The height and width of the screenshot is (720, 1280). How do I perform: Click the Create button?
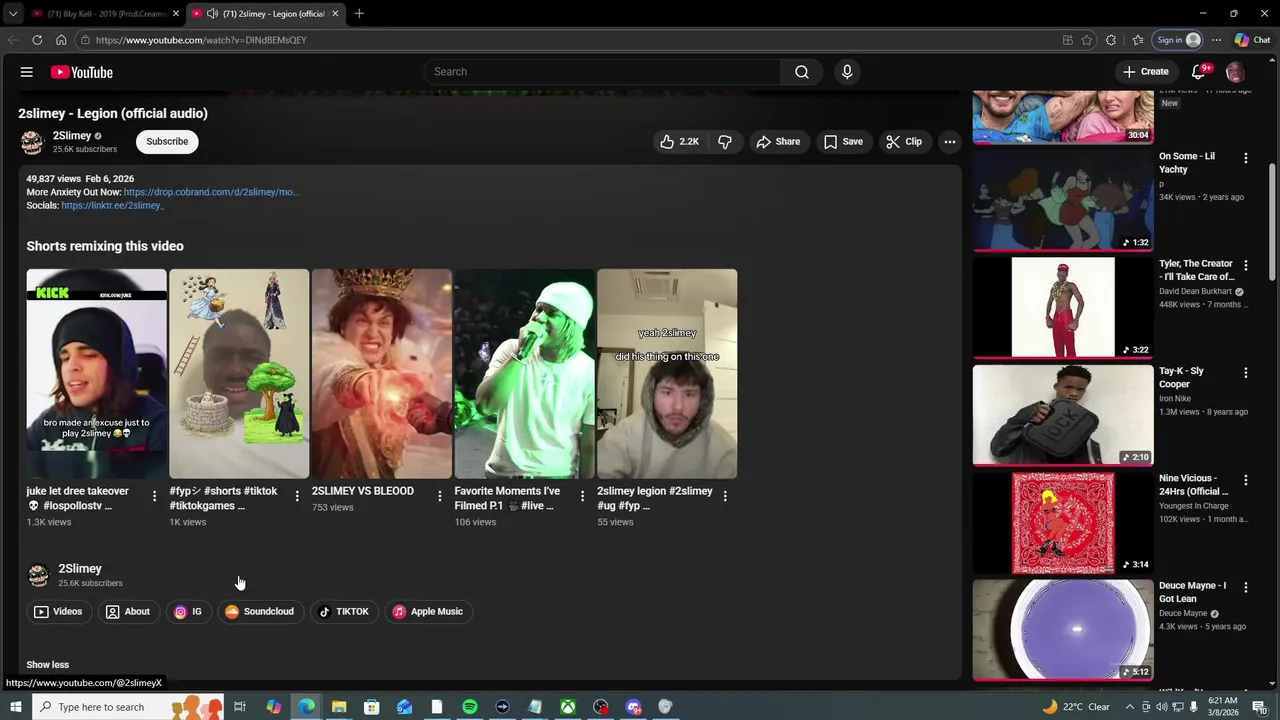click(x=1146, y=72)
